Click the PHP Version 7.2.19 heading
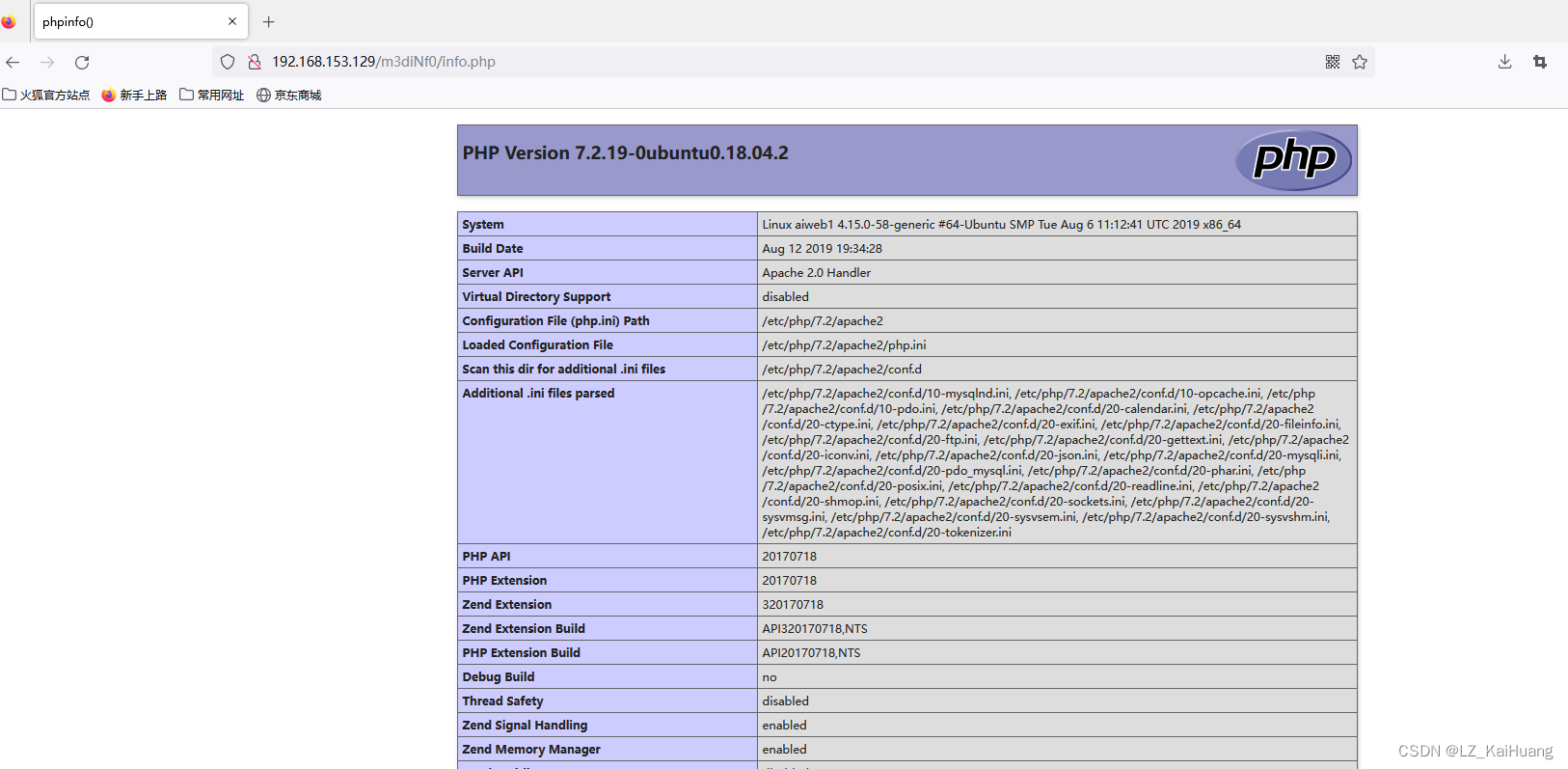This screenshot has width=1568, height=769. pos(625,153)
